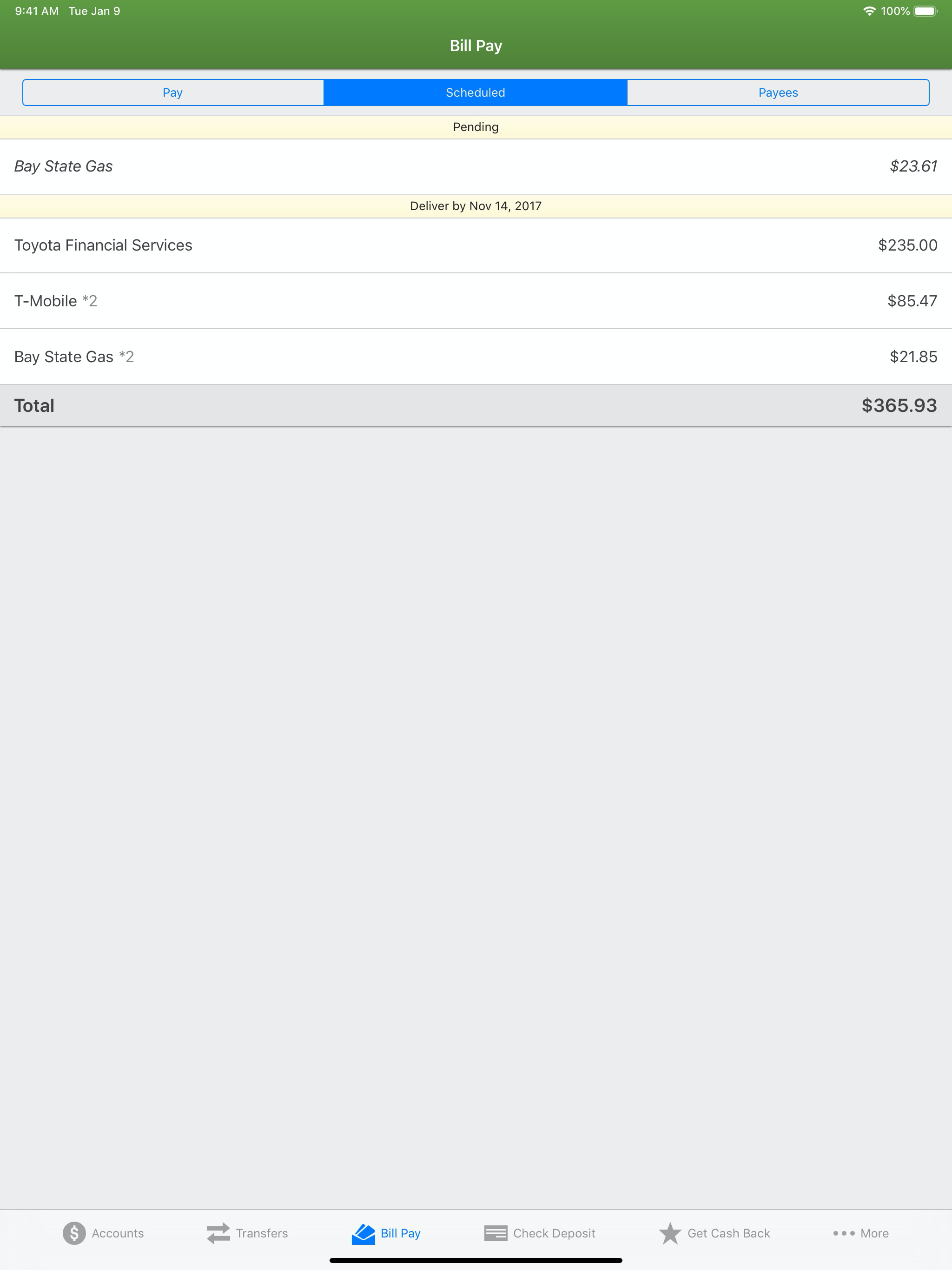Open the Bay State Gas *2 payment
This screenshot has width=952, height=1270.
[x=476, y=357]
